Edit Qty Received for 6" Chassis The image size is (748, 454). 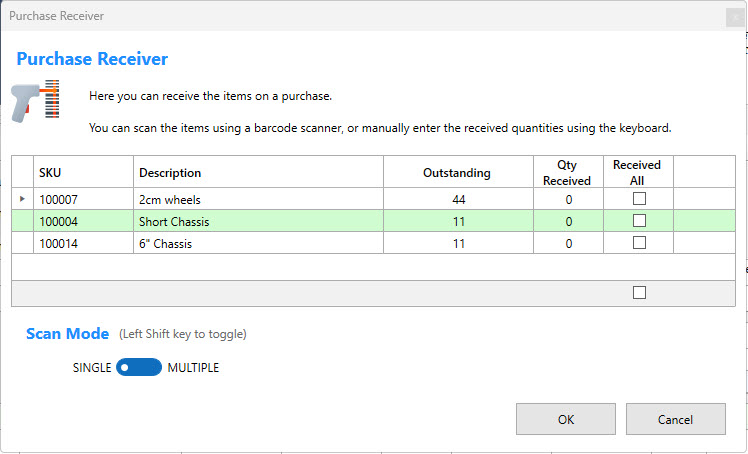coord(569,244)
